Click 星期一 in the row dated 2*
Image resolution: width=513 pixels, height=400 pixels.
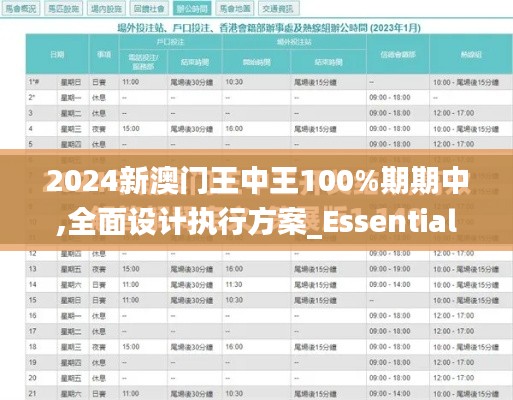click(71, 98)
